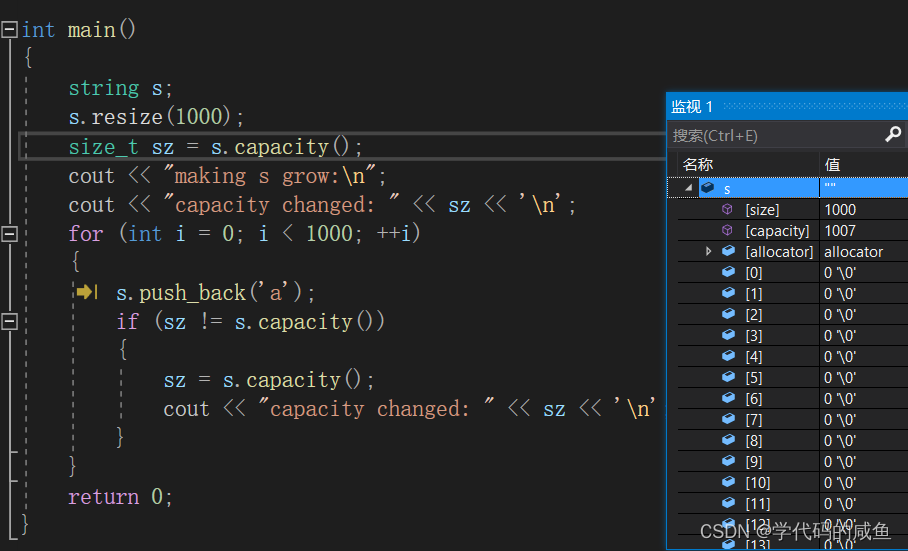The image size is (908, 551).
Task: Click the cube icon of element [4]
Action: pyautogui.click(x=728, y=356)
